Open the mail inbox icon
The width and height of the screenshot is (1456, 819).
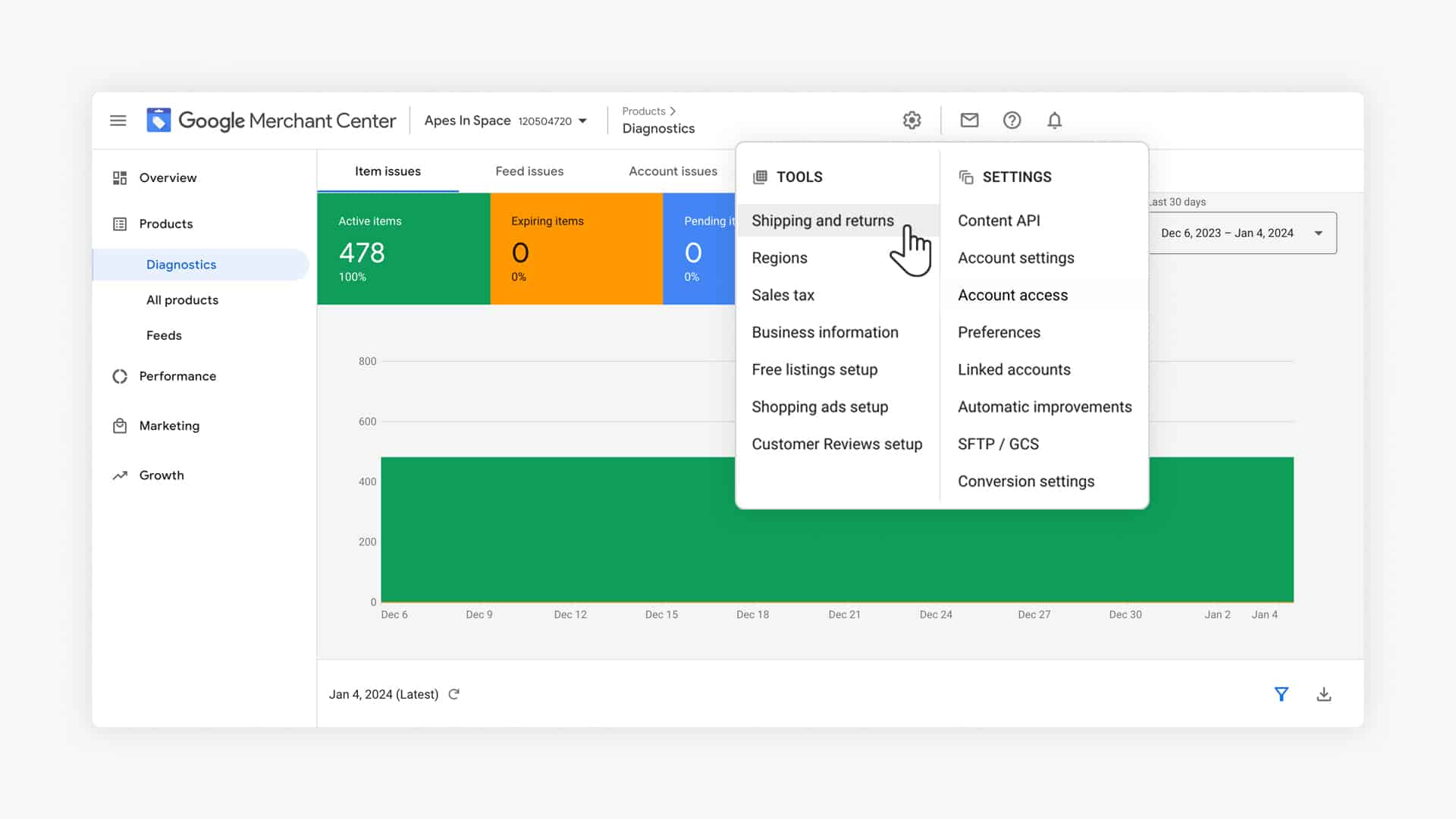click(x=969, y=120)
